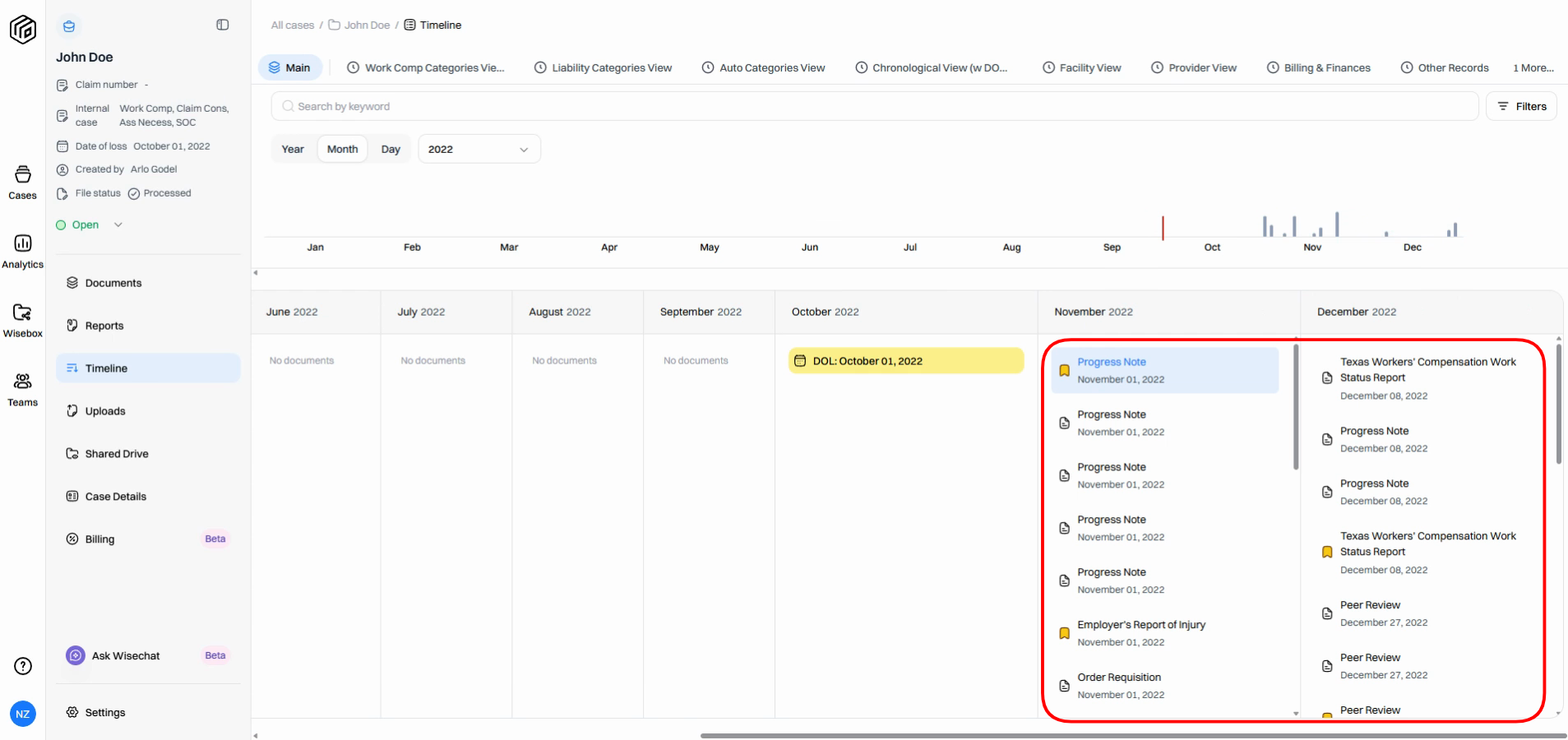
Task: Click scroll-down arrow in November column
Action: [x=1296, y=714]
